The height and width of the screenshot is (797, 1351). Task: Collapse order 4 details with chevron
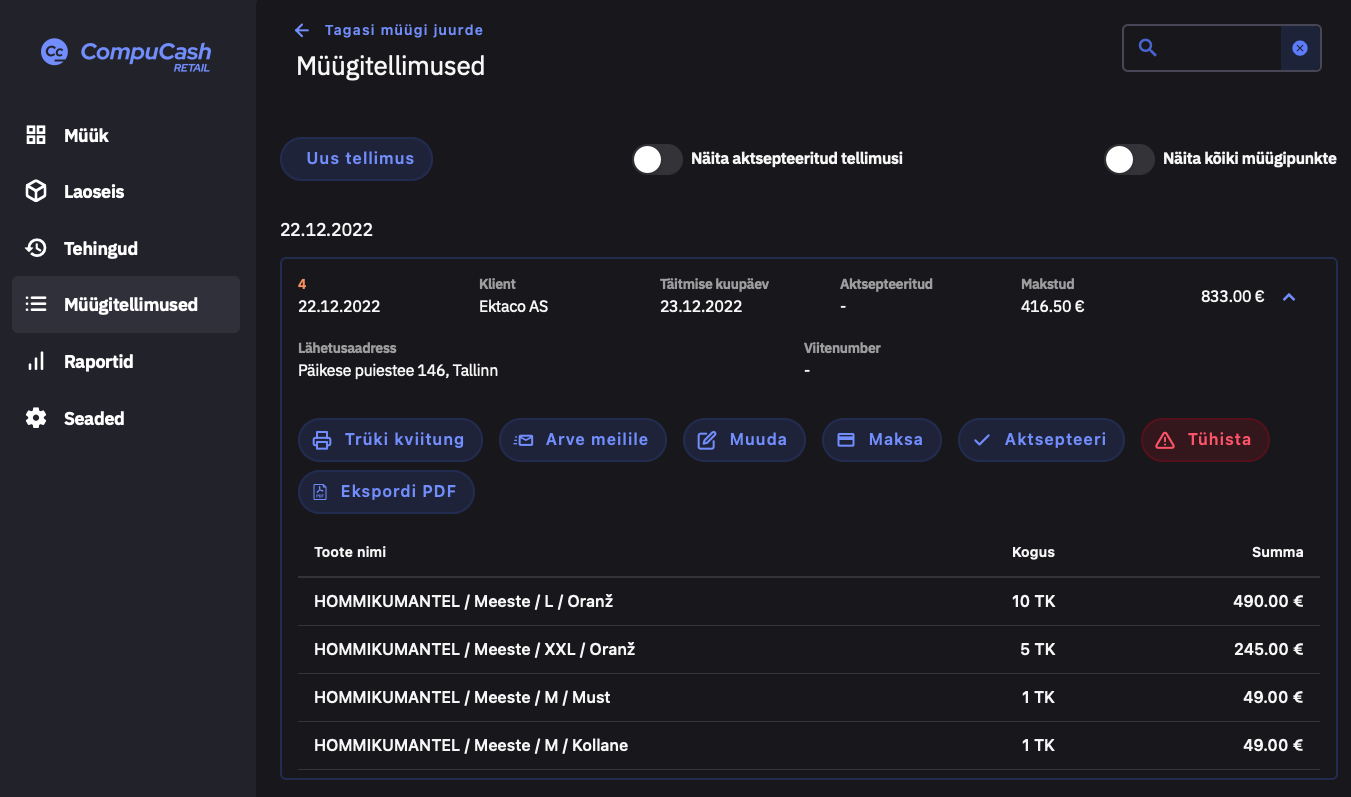pyautogui.click(x=1289, y=297)
